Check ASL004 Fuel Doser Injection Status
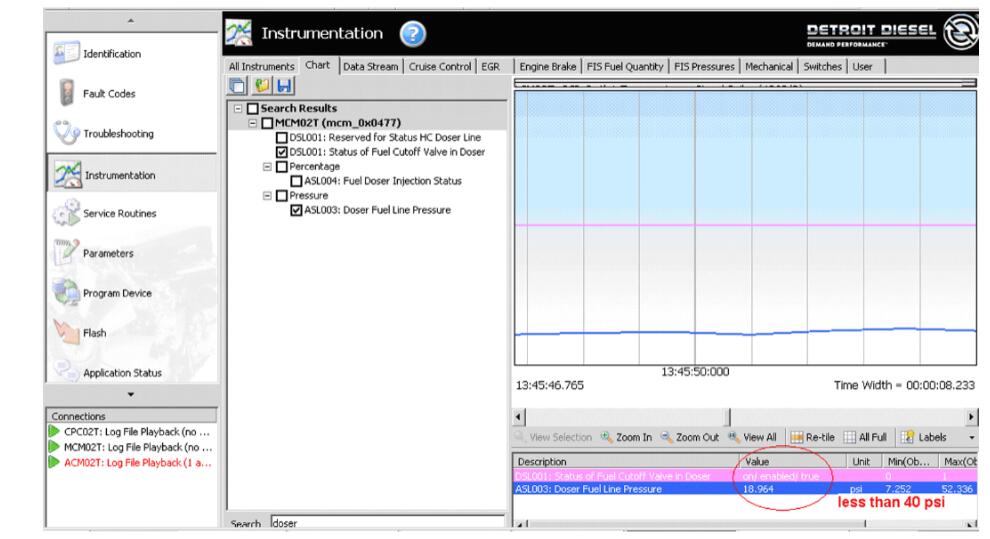The image size is (990, 539). [x=297, y=181]
